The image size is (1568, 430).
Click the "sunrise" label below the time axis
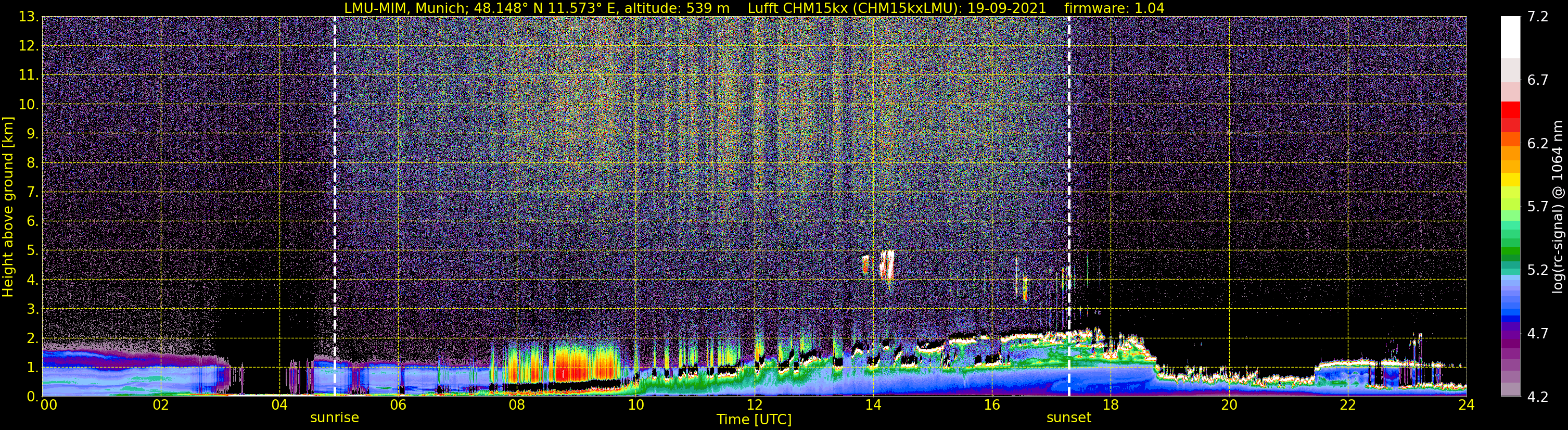click(335, 418)
